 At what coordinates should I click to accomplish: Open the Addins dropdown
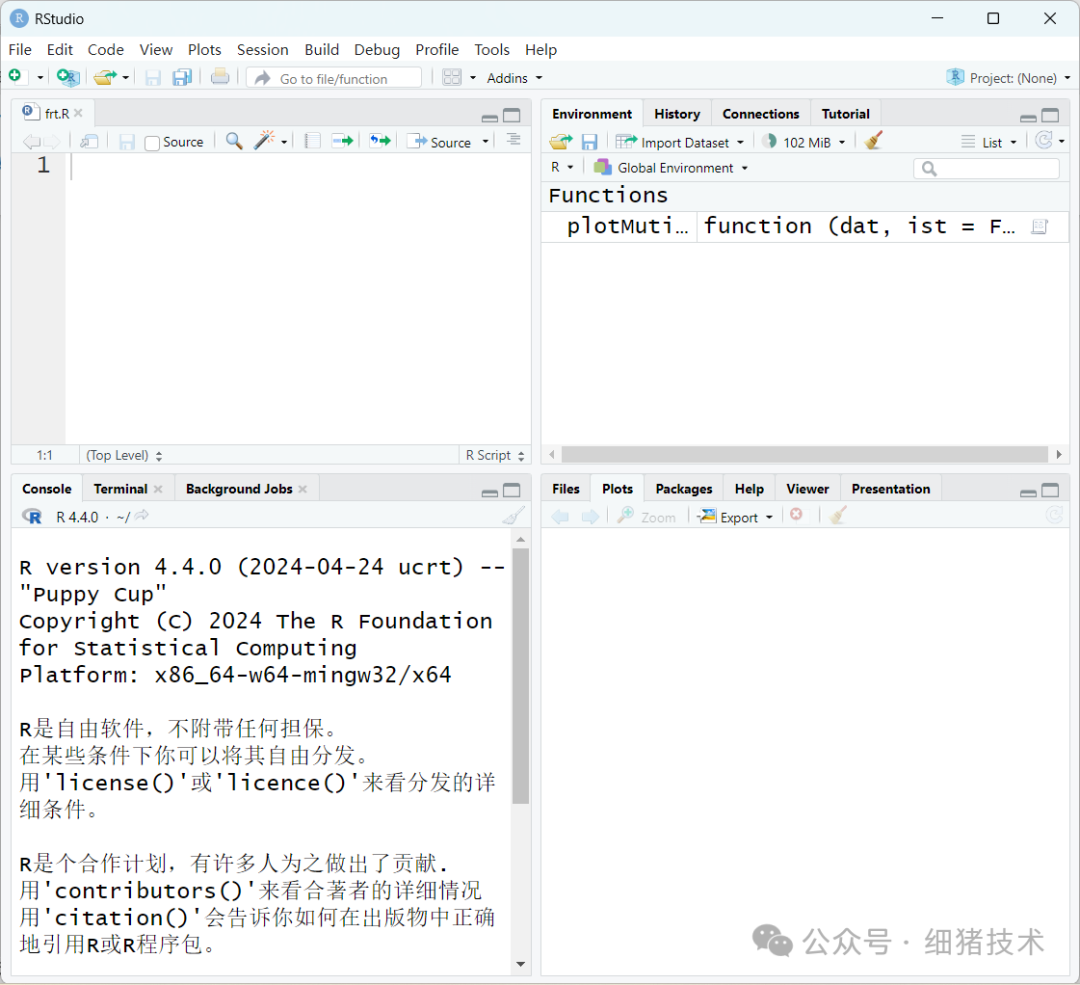tap(514, 78)
